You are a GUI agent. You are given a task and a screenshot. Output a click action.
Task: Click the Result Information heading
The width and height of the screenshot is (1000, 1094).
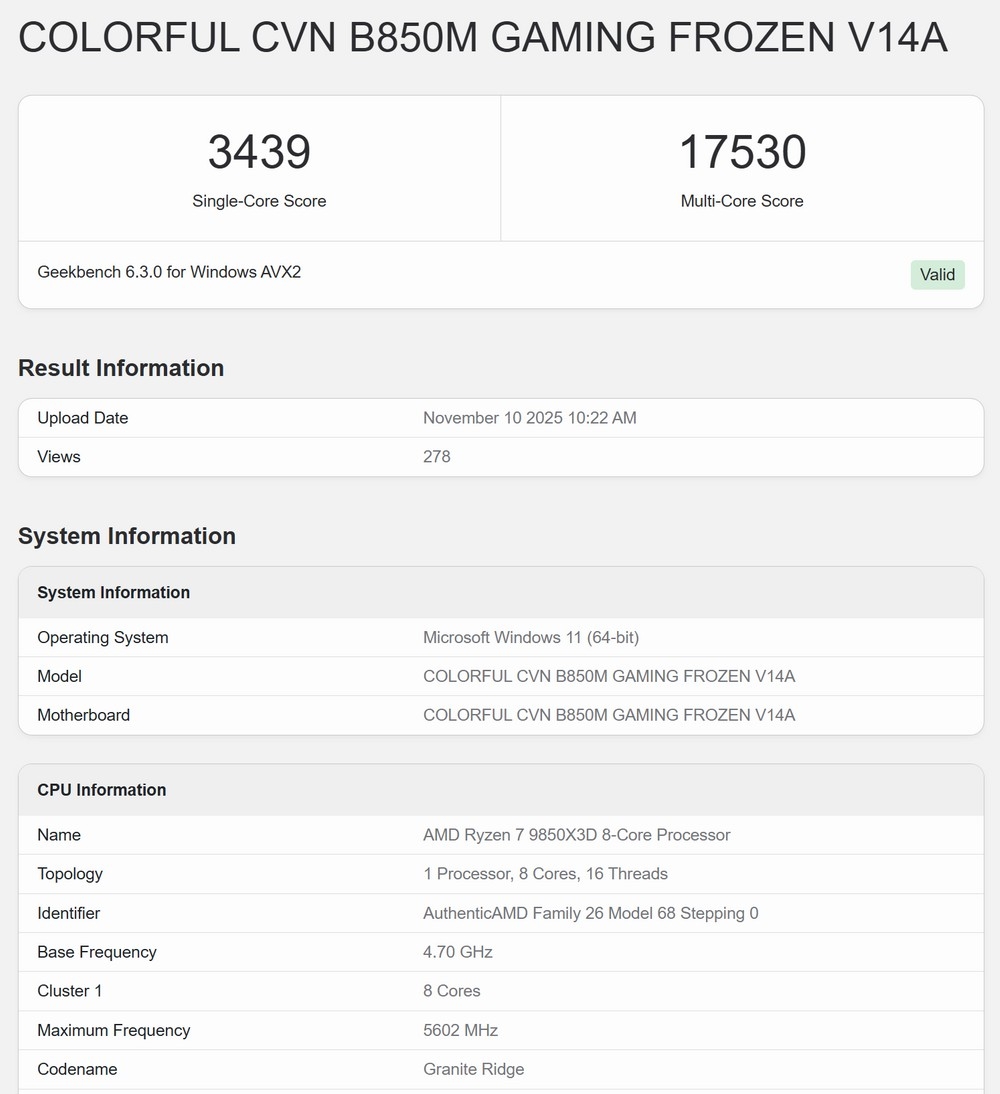(121, 368)
